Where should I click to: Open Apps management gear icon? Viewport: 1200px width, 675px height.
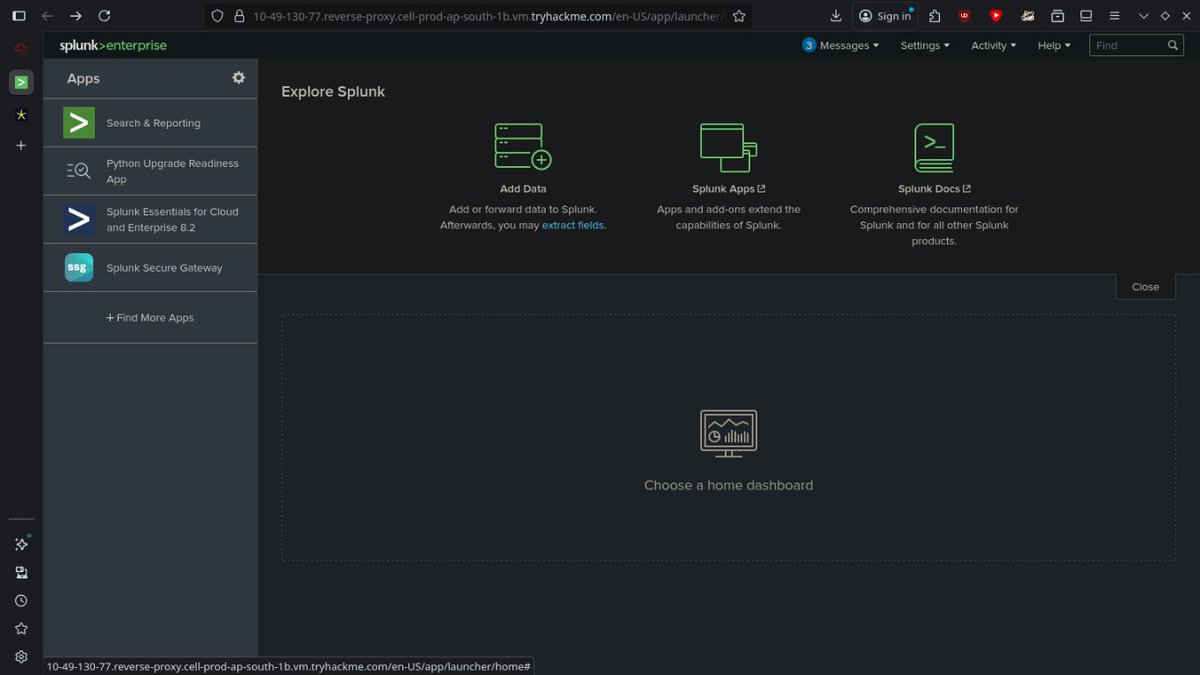tap(238, 78)
